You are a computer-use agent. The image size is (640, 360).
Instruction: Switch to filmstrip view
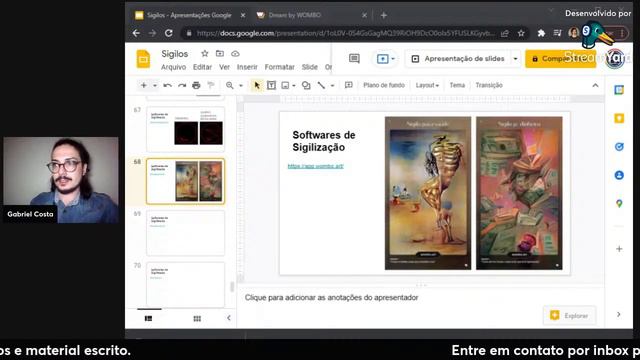(x=149, y=318)
